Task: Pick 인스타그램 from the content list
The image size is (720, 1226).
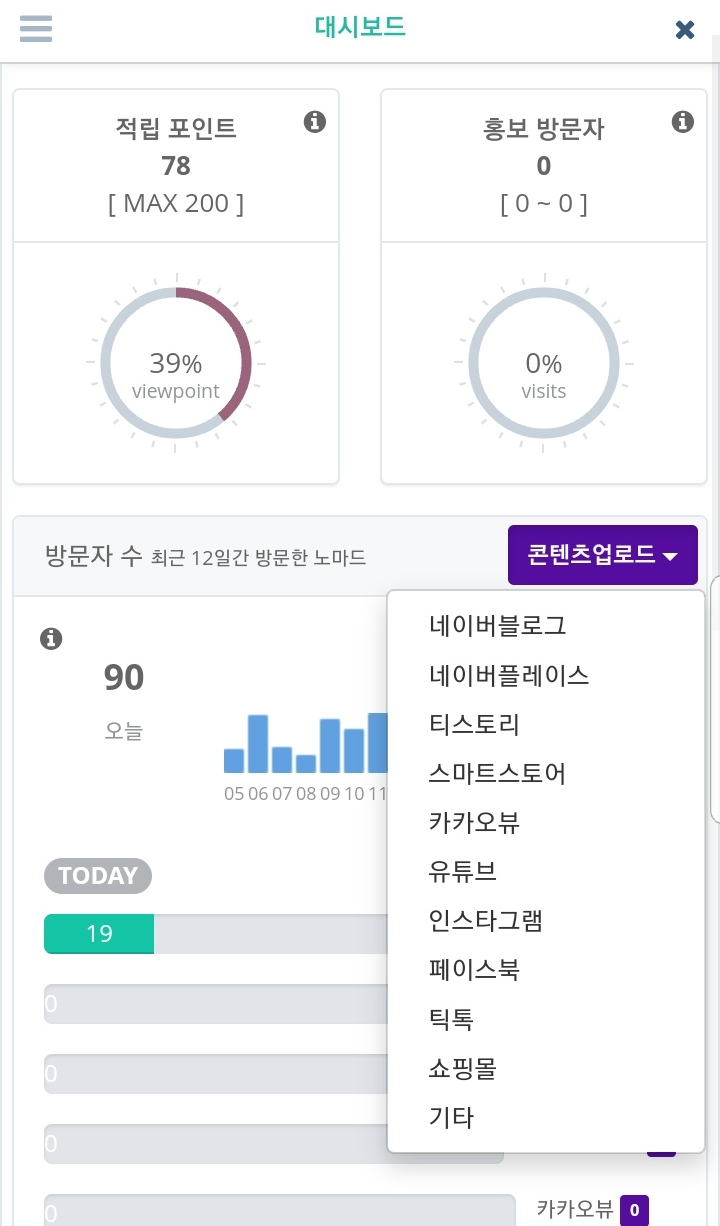Action: [x=485, y=921]
